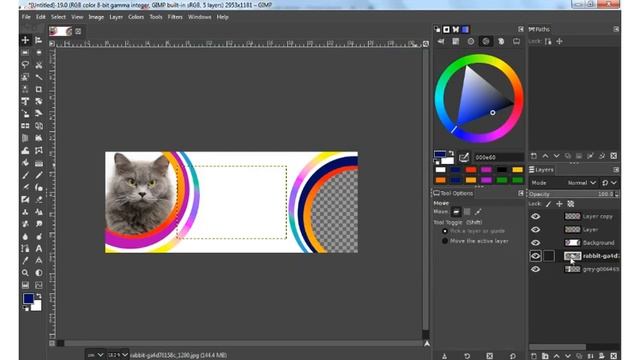Viewport: 640px width, 360px height.
Task: Open Paths panel configuration menu
Action: pyautogui.click(x=616, y=29)
